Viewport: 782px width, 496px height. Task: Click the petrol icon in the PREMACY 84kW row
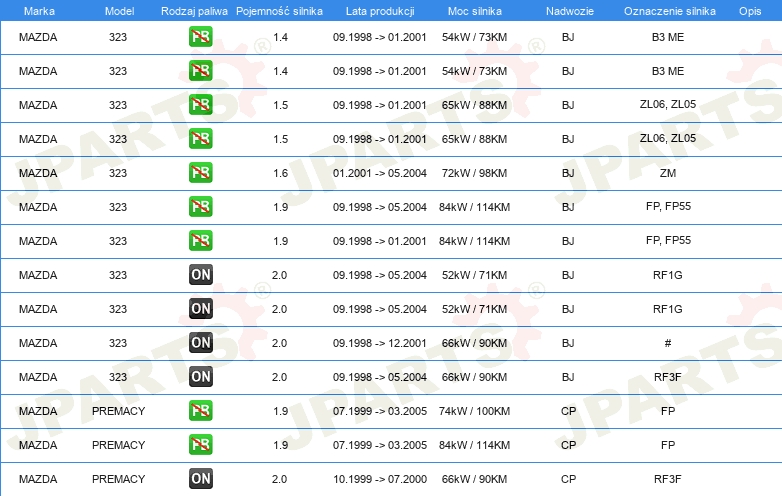coord(200,444)
